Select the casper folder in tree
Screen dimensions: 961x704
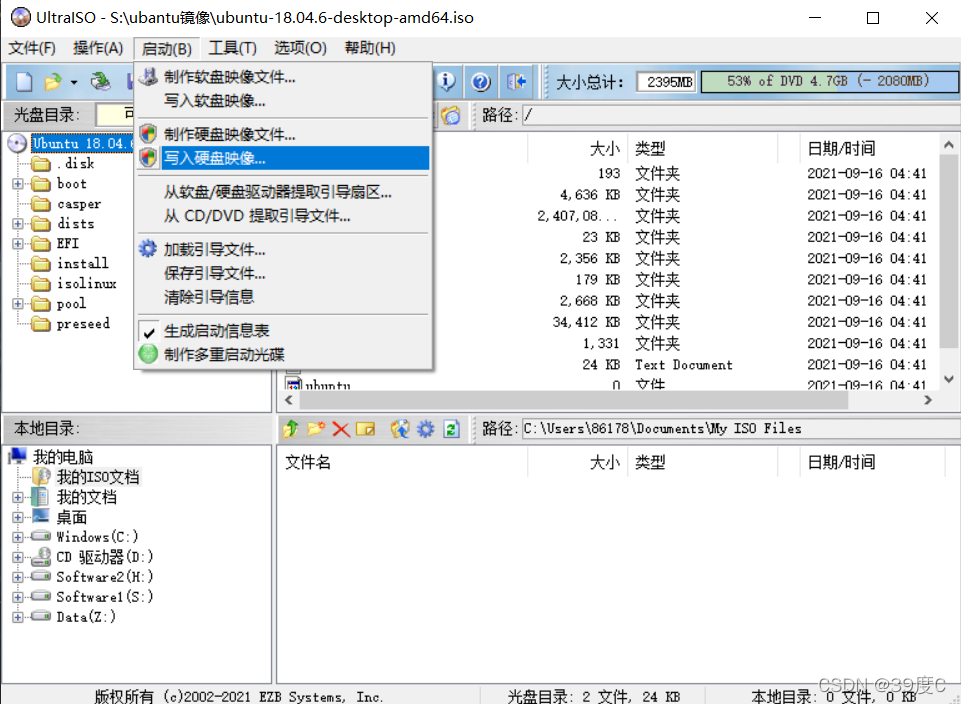point(79,204)
